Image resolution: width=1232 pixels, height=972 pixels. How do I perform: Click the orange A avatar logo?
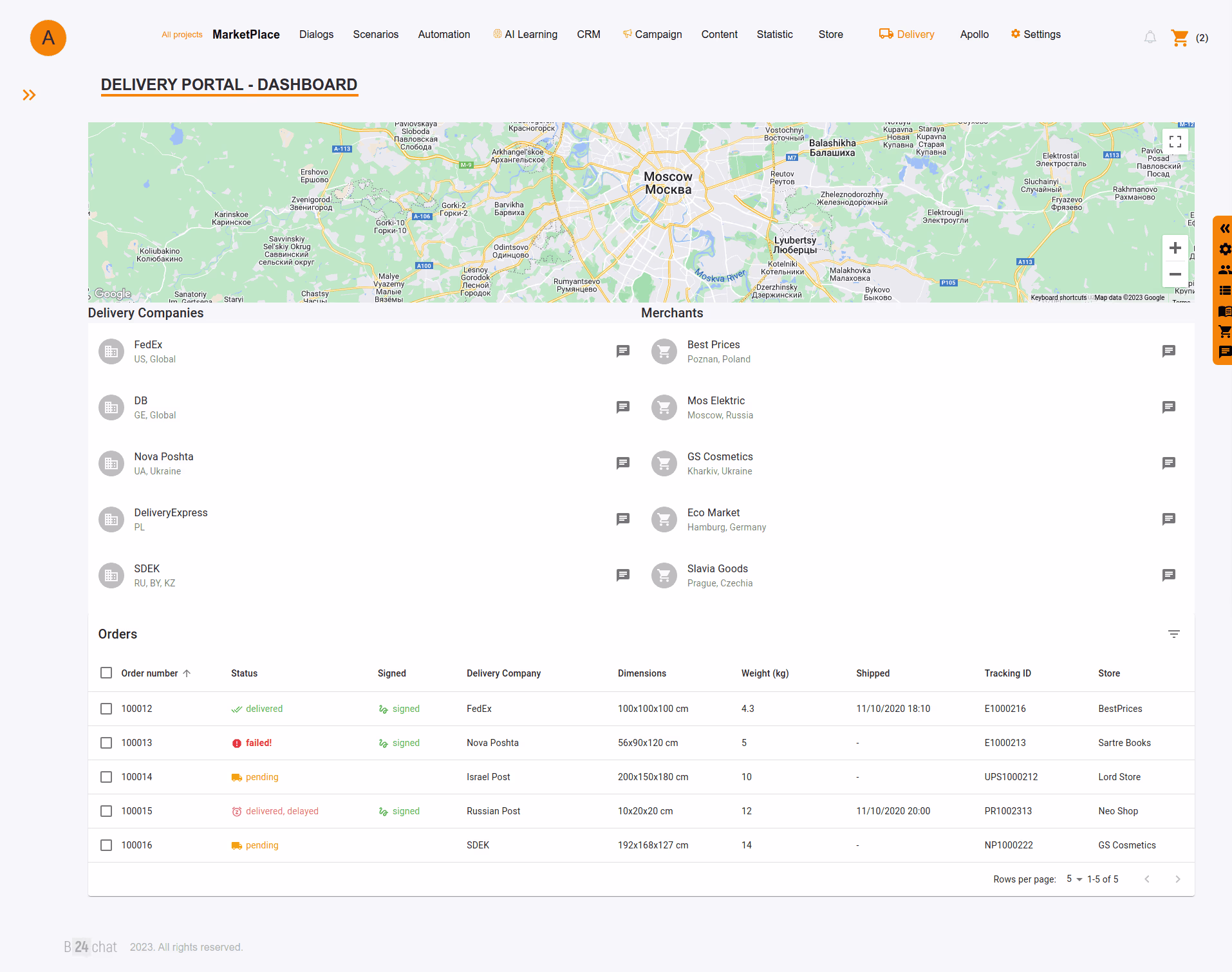[x=48, y=38]
